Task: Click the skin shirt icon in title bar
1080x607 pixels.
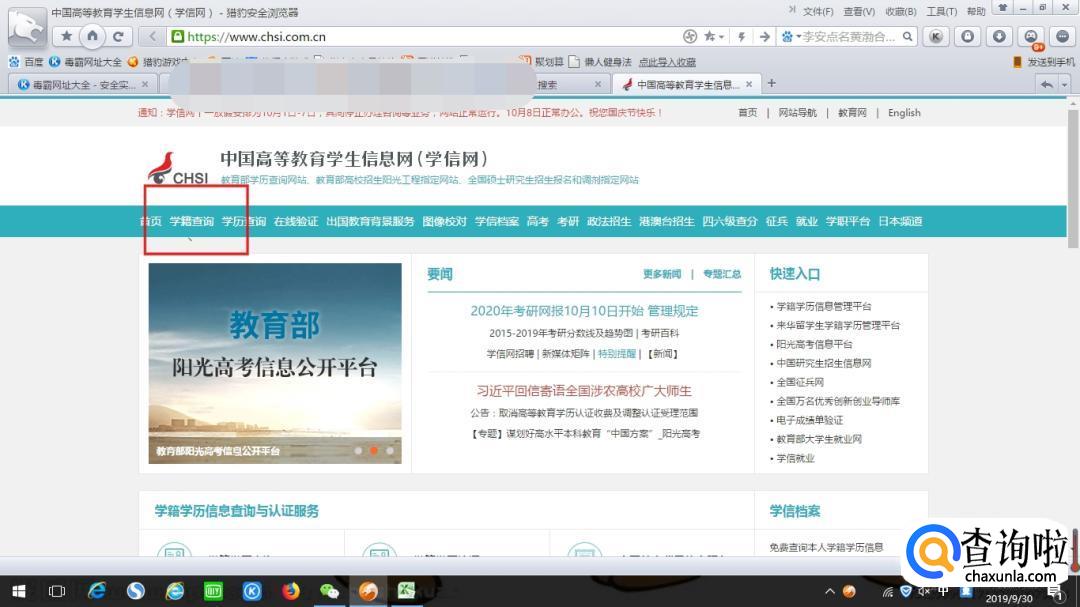Action: [x=1003, y=8]
